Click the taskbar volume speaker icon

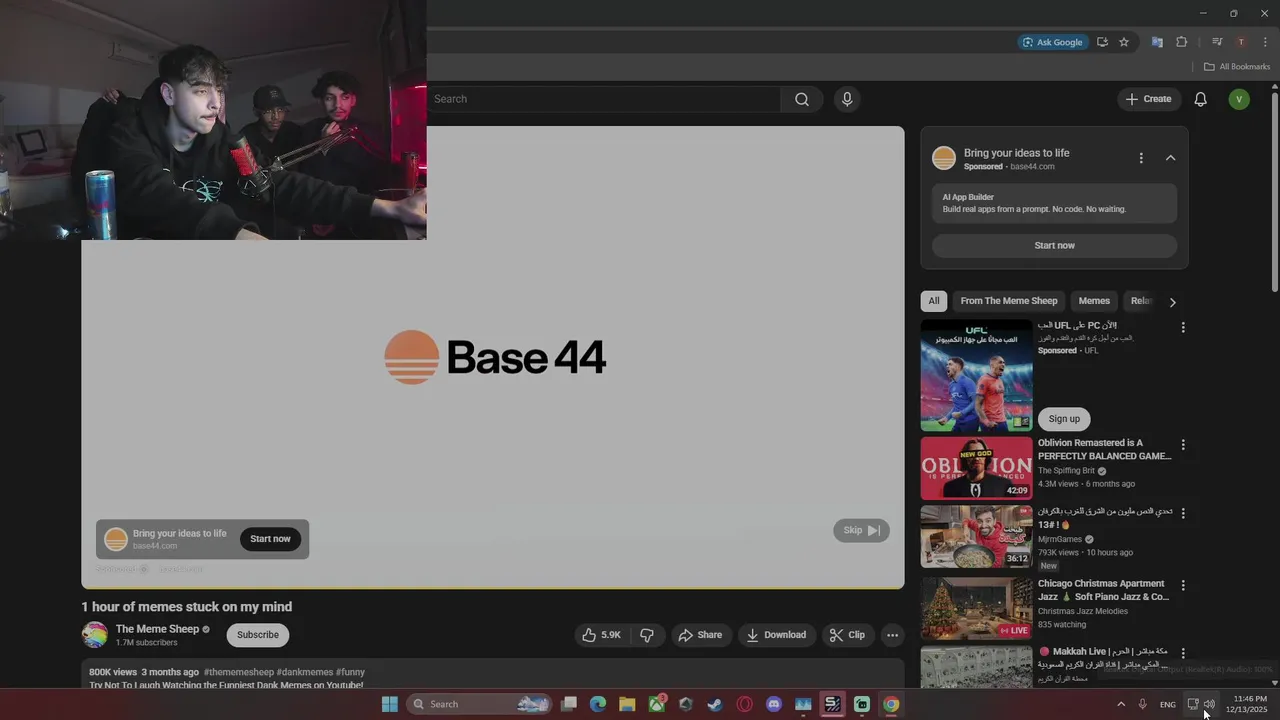pyautogui.click(x=1209, y=704)
